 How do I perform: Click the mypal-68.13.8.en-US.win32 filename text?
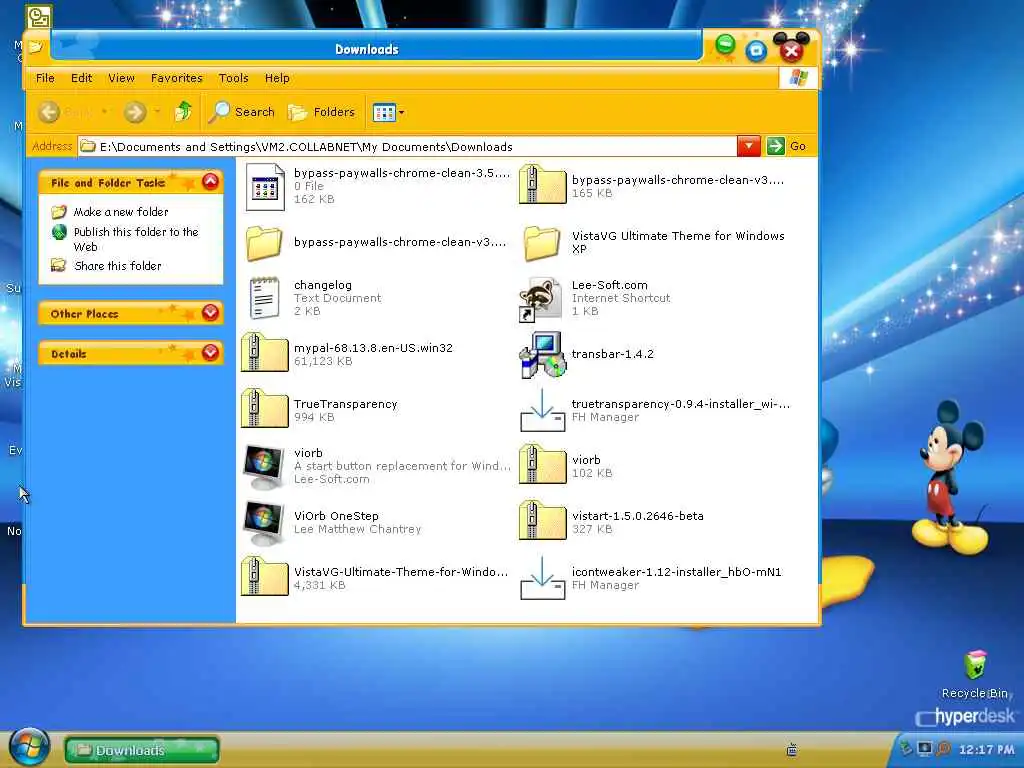coord(373,348)
